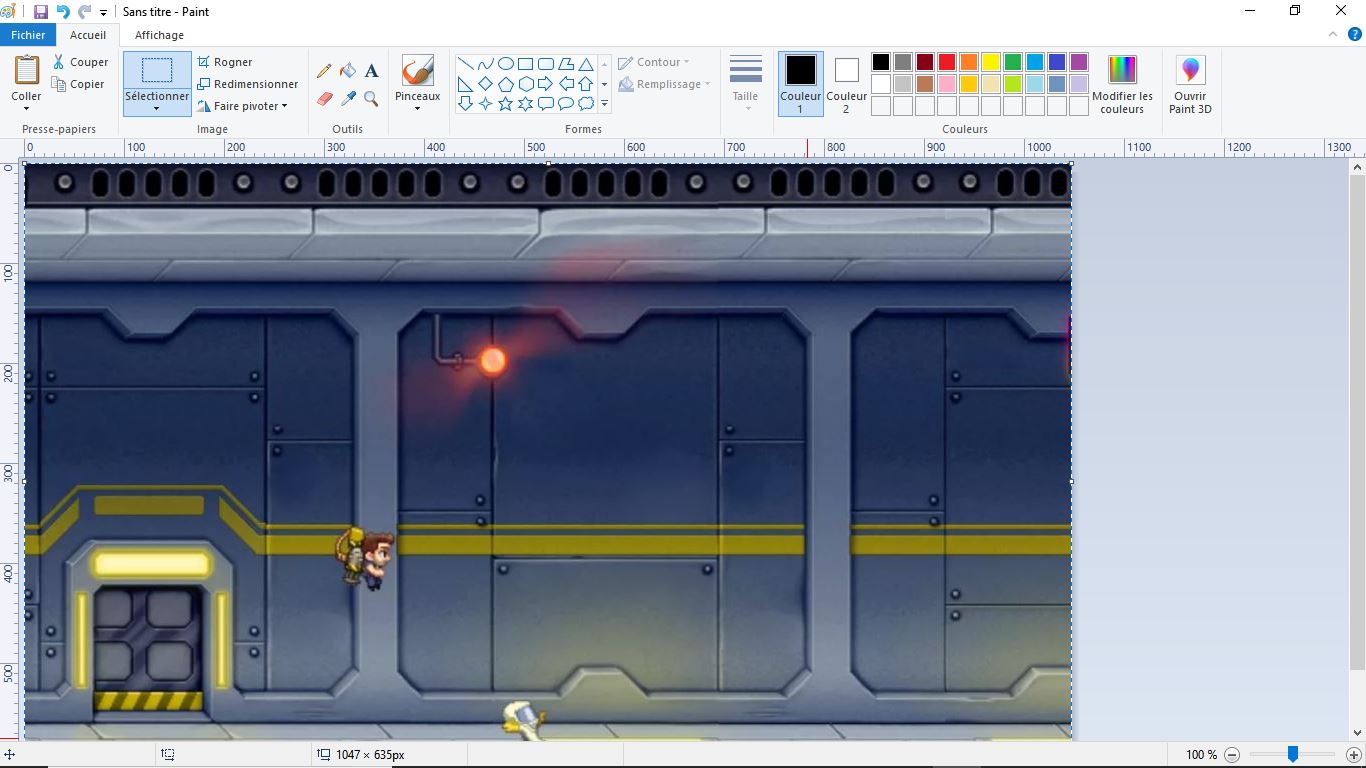Open the Taille line thickness menu
Viewport: 1366px width, 768px height.
tap(746, 84)
